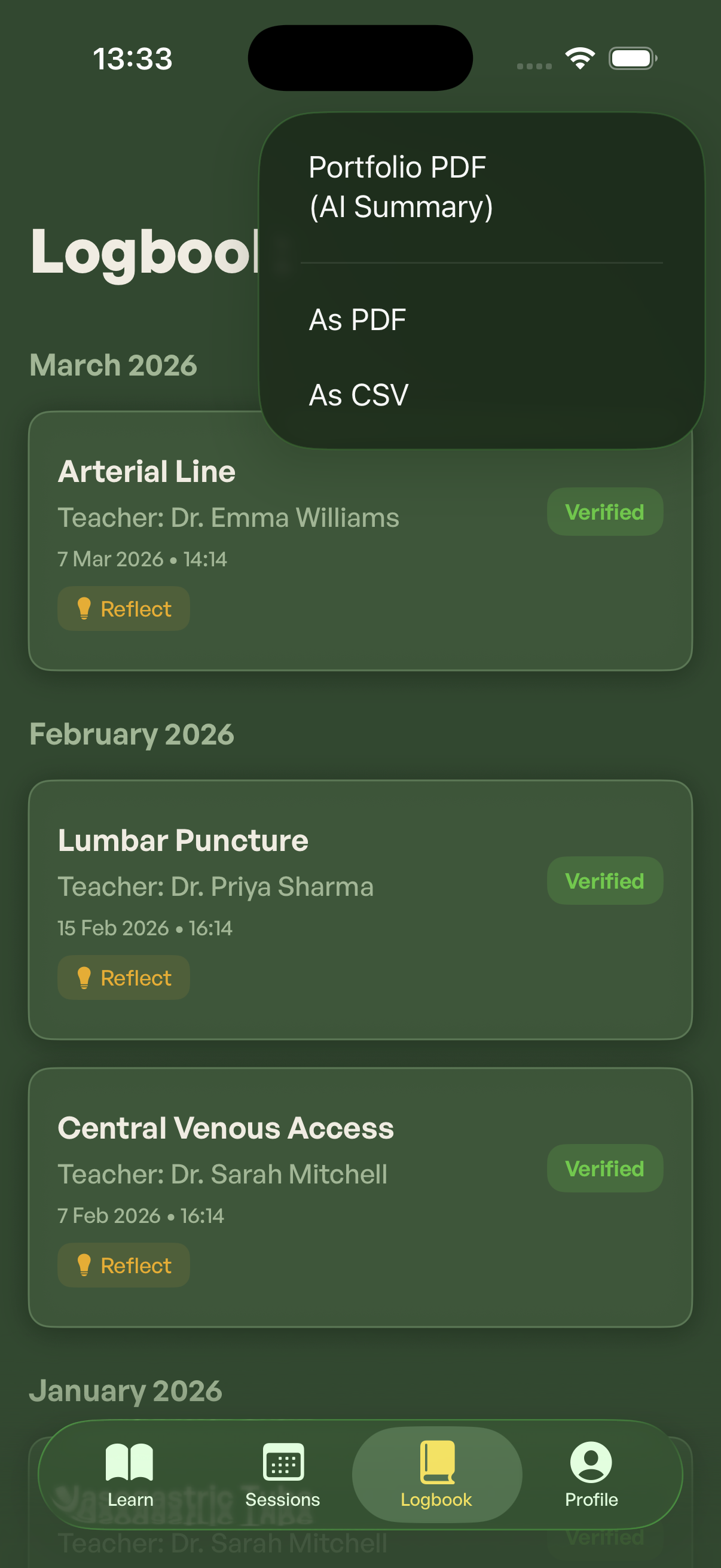The width and height of the screenshot is (721, 1568).
Task: Tap Verified badge on Central Venous Access
Action: tap(605, 1169)
